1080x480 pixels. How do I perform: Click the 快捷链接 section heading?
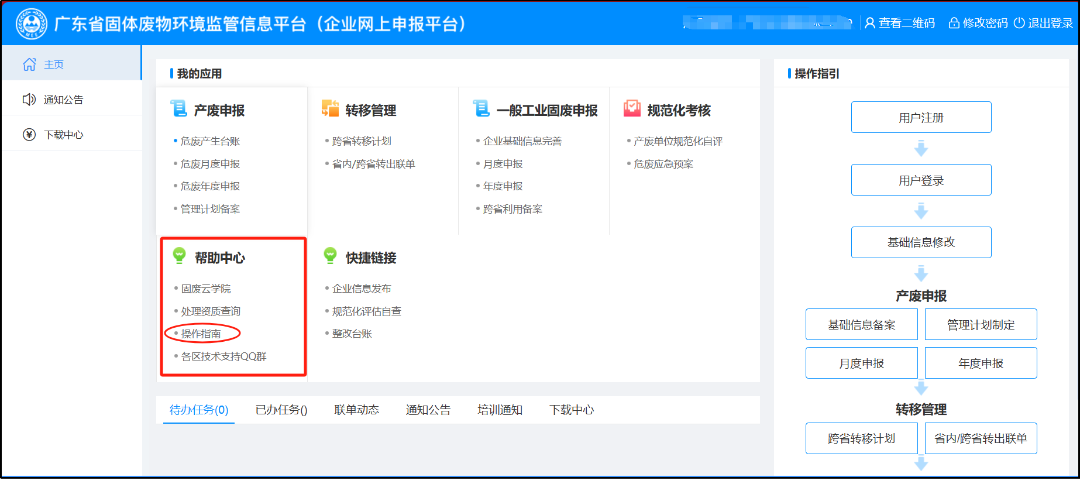pos(371,258)
